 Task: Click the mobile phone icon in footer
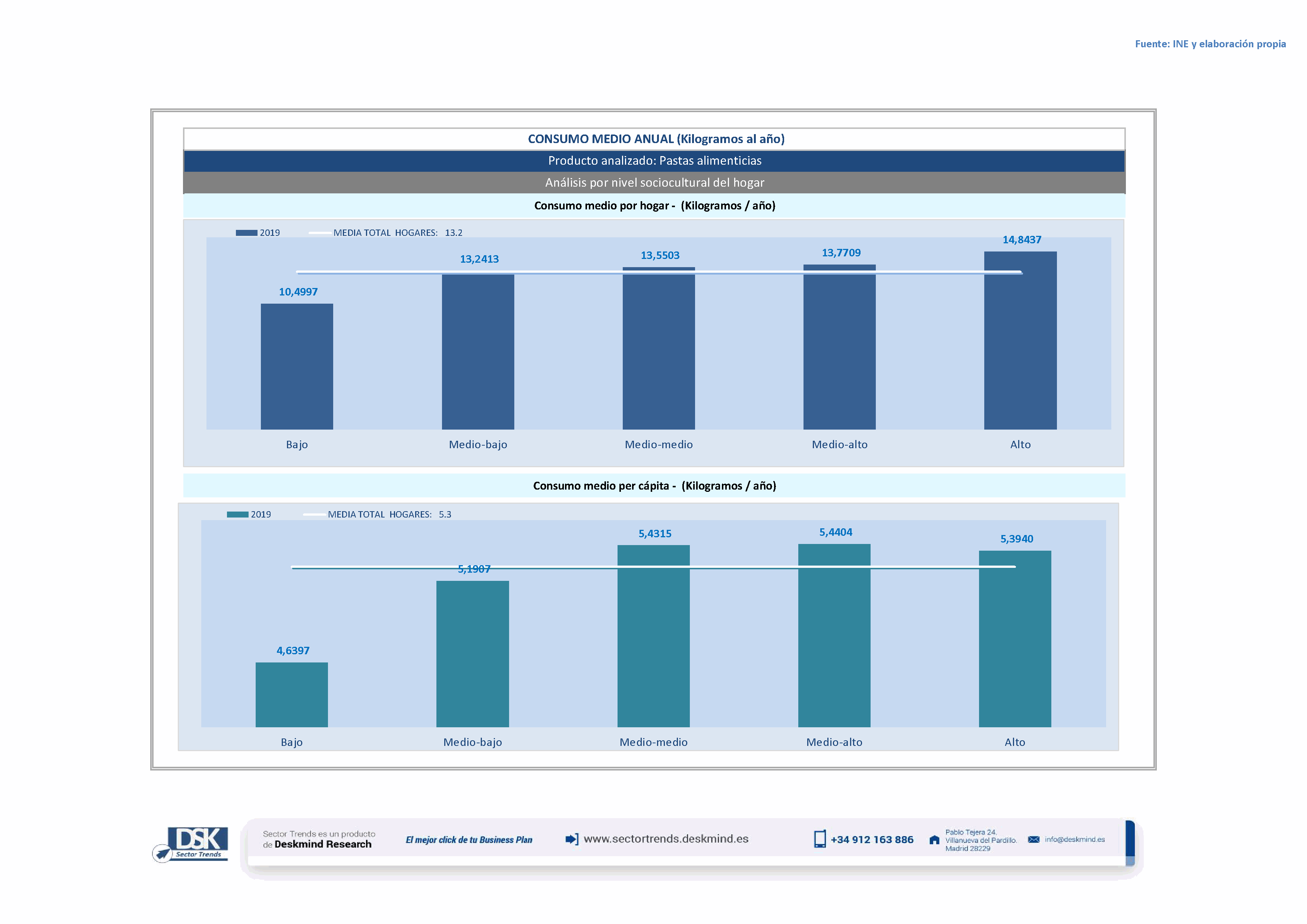pos(820,839)
